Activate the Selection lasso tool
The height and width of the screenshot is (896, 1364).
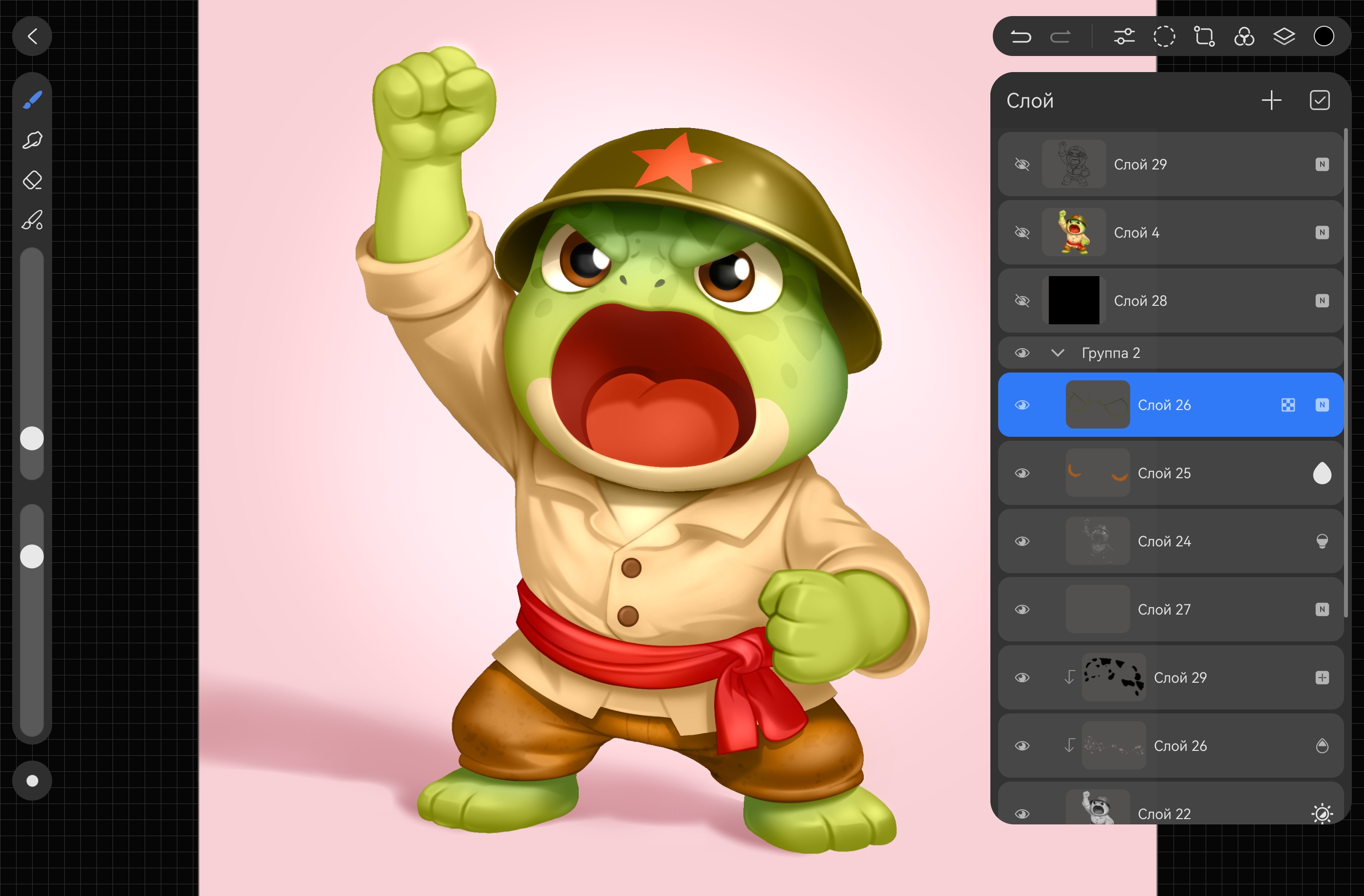coord(1164,37)
